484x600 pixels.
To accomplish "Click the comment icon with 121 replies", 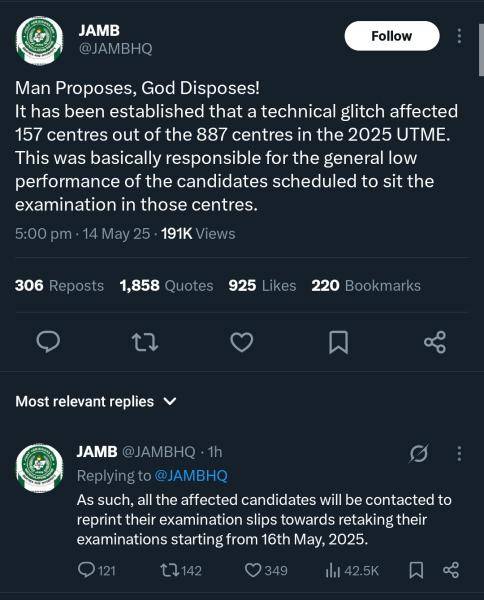I will (96, 570).
